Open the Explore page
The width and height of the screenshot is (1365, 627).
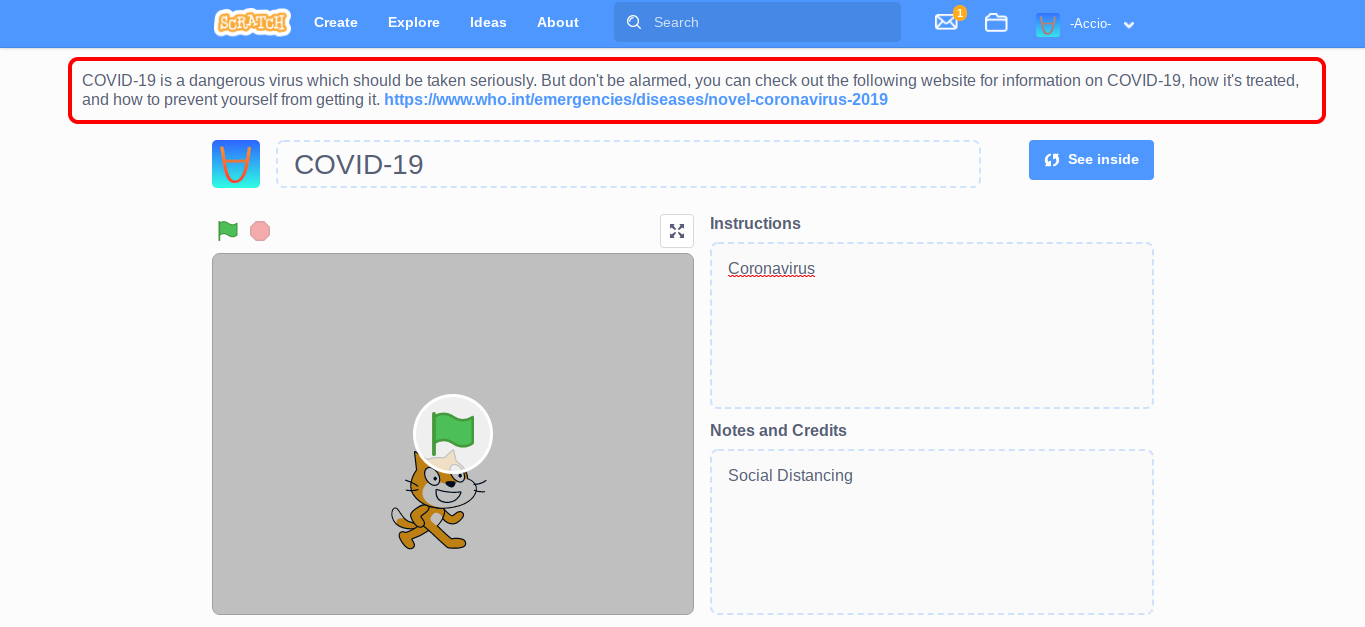tap(414, 22)
